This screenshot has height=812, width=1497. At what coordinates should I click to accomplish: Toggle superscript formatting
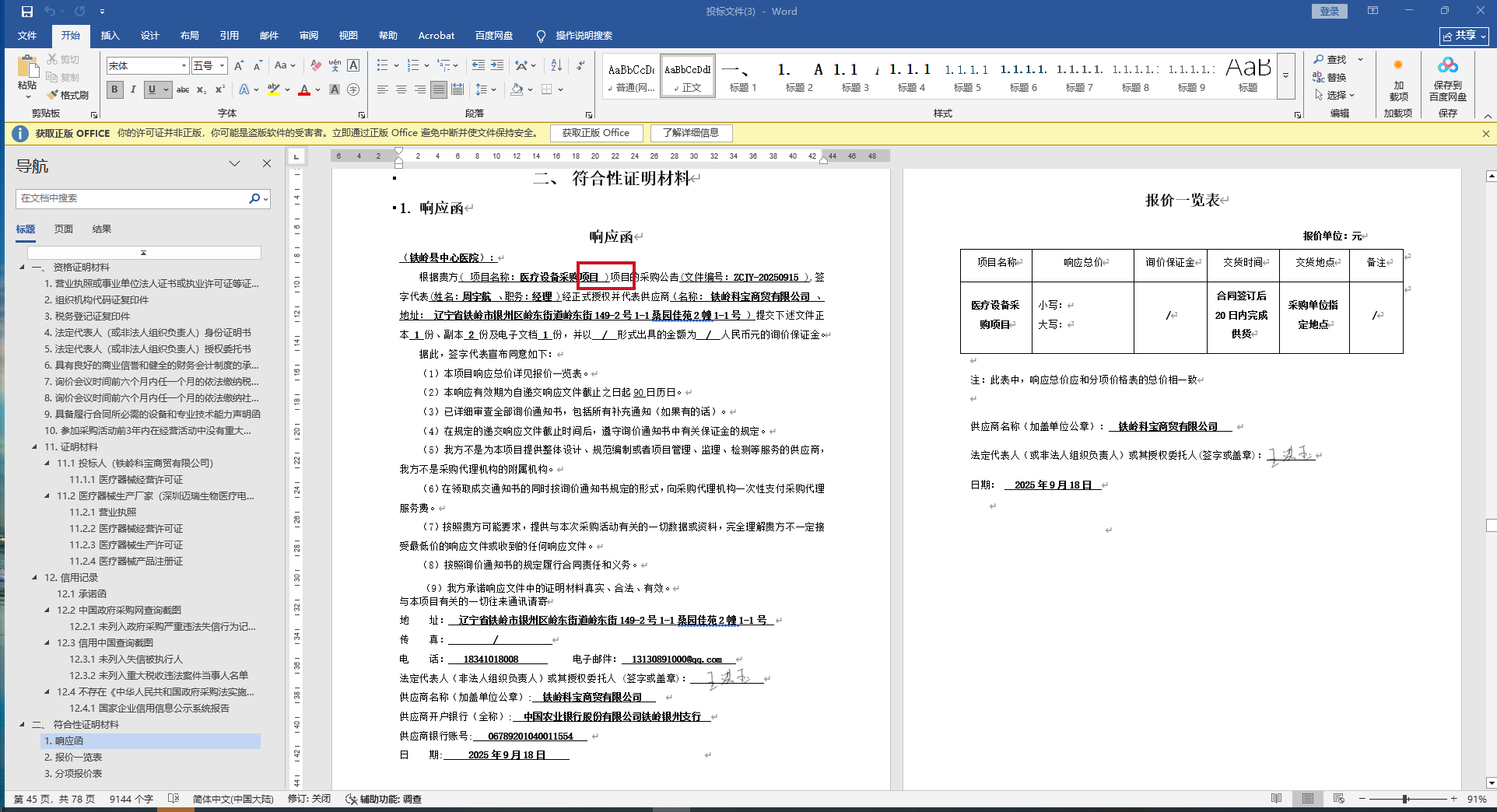[x=220, y=90]
